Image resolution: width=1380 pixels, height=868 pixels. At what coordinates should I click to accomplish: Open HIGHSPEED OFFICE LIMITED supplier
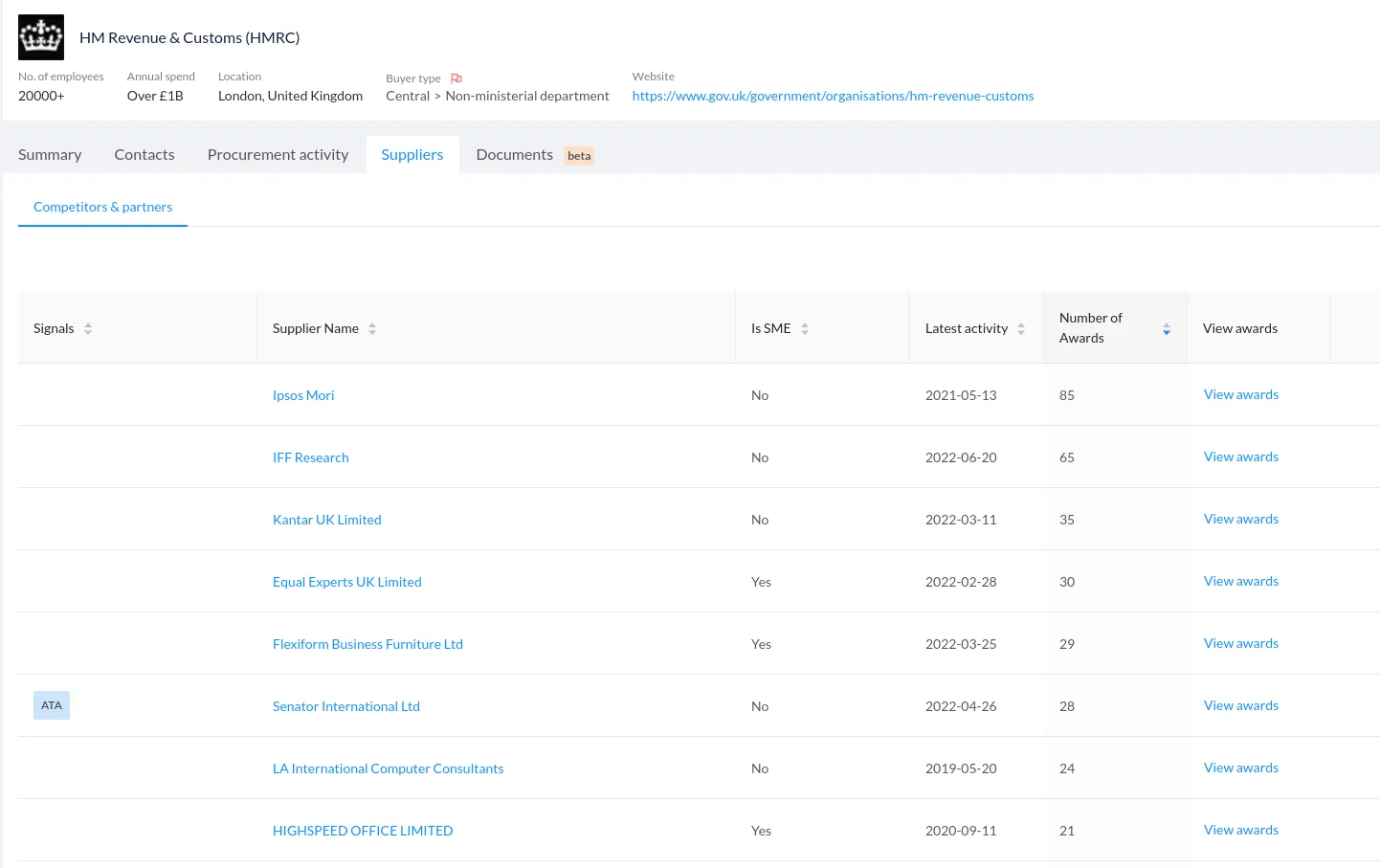coord(363,831)
